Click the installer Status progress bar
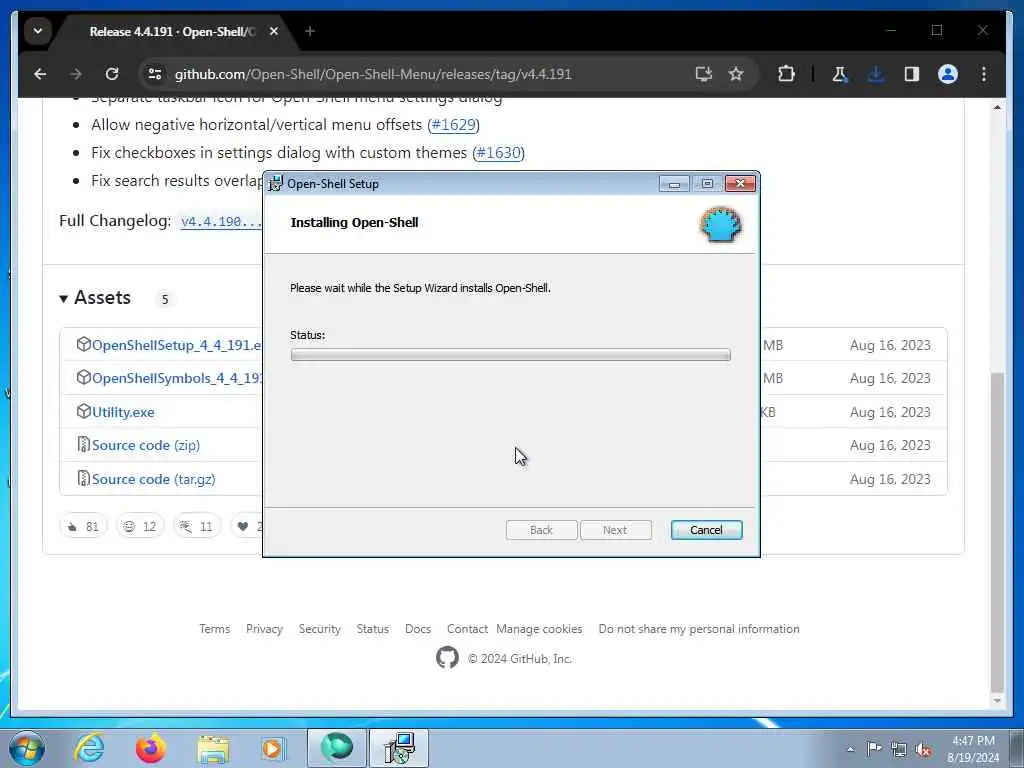Screen dimensions: 1024x768 (x=510, y=355)
